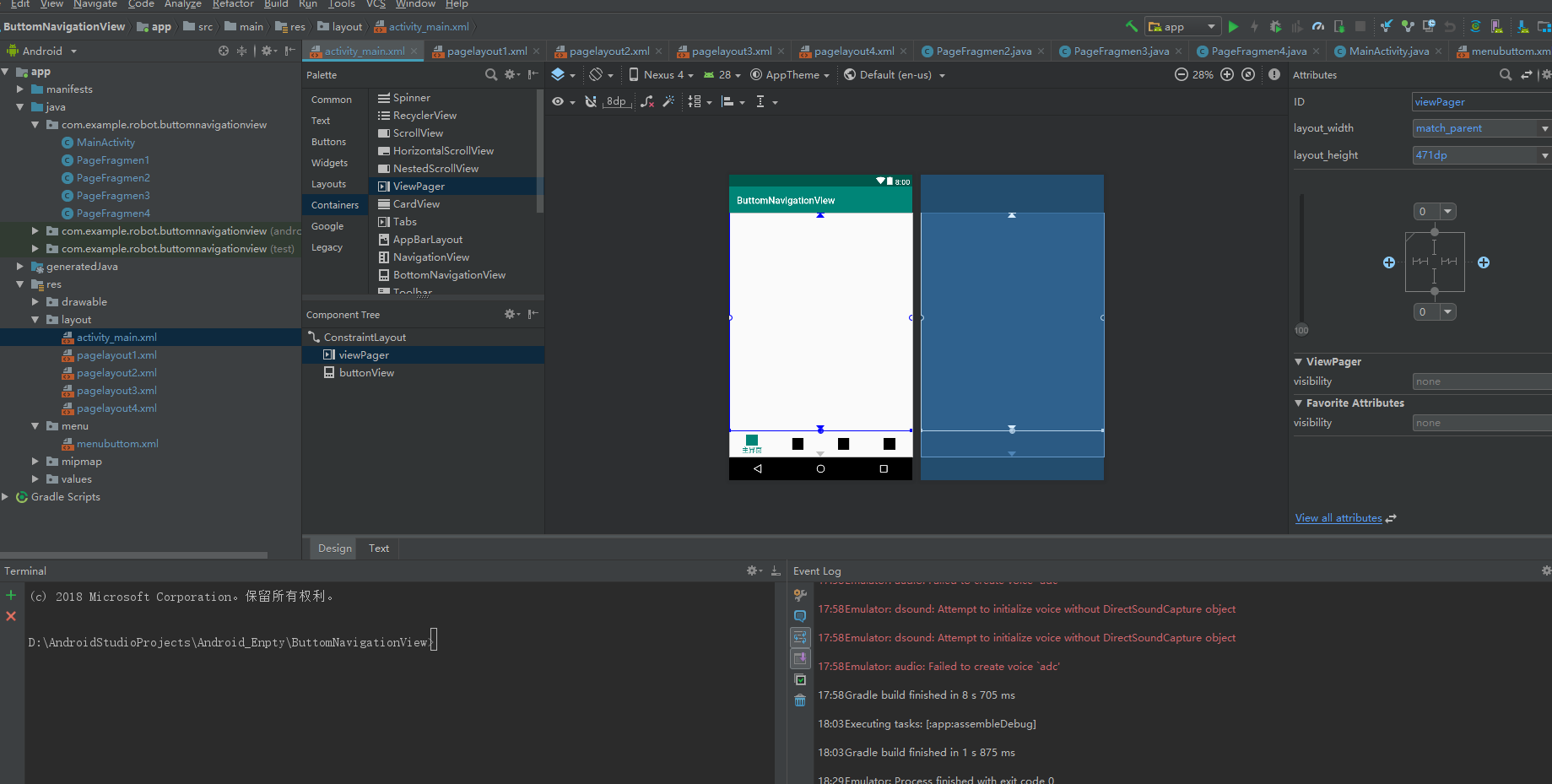Click the Infer Constraints magic wand
The image size is (1552, 784).
668,102
